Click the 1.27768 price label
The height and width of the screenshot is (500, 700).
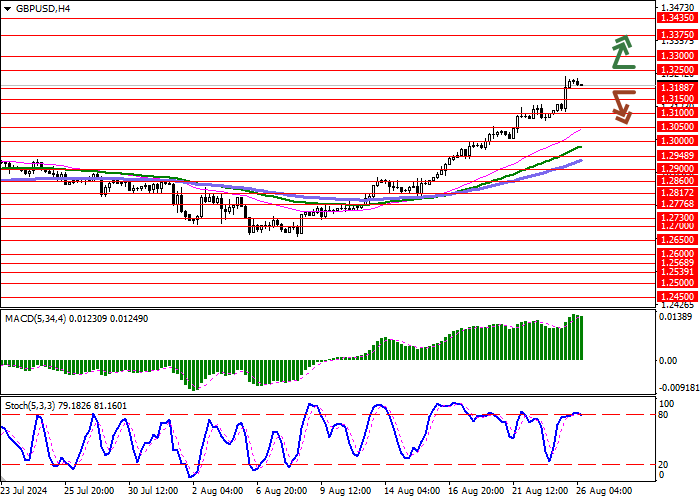point(677,204)
